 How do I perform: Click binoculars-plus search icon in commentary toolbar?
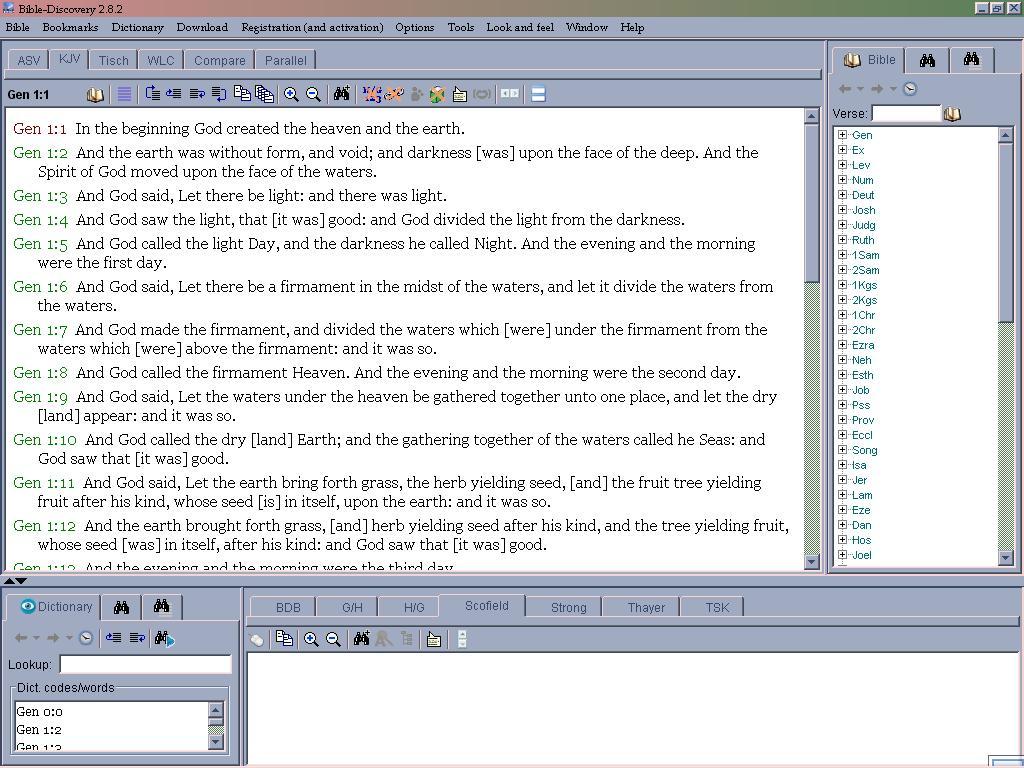(361, 639)
